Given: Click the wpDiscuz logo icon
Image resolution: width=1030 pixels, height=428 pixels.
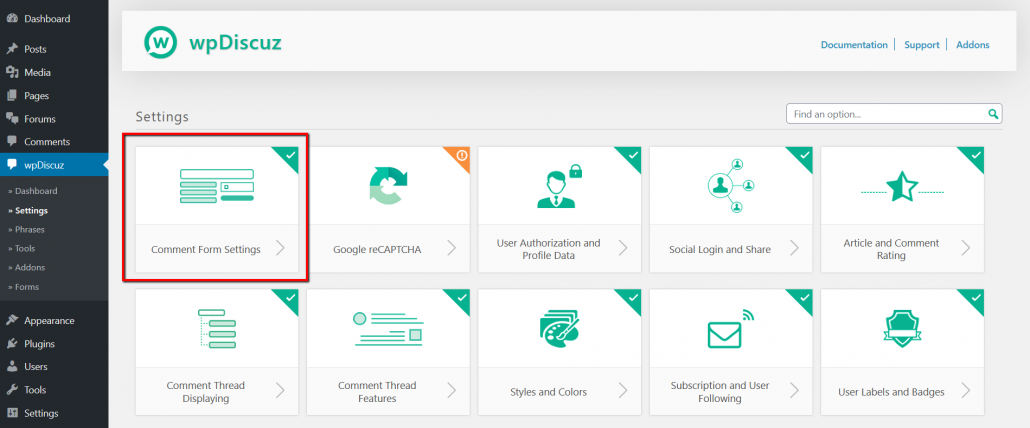Looking at the screenshot, I should coord(161,43).
